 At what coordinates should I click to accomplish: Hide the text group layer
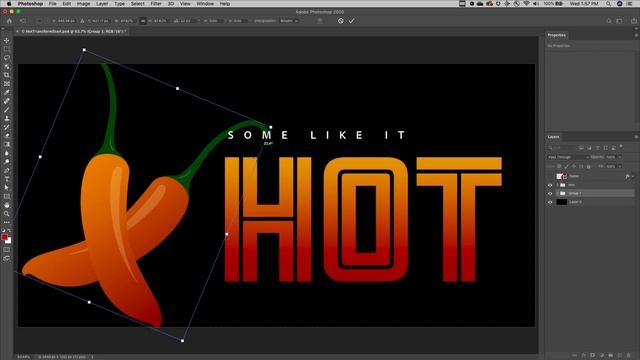click(550, 185)
